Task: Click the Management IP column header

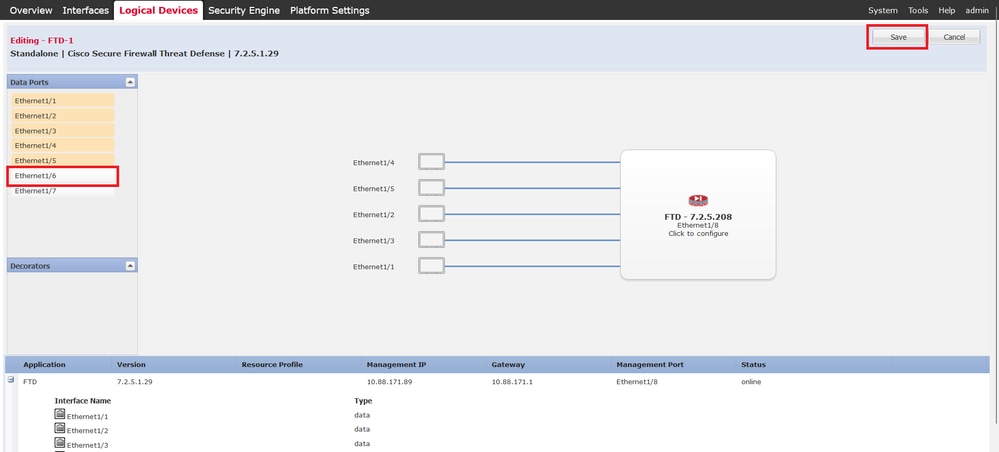Action: 396,365
